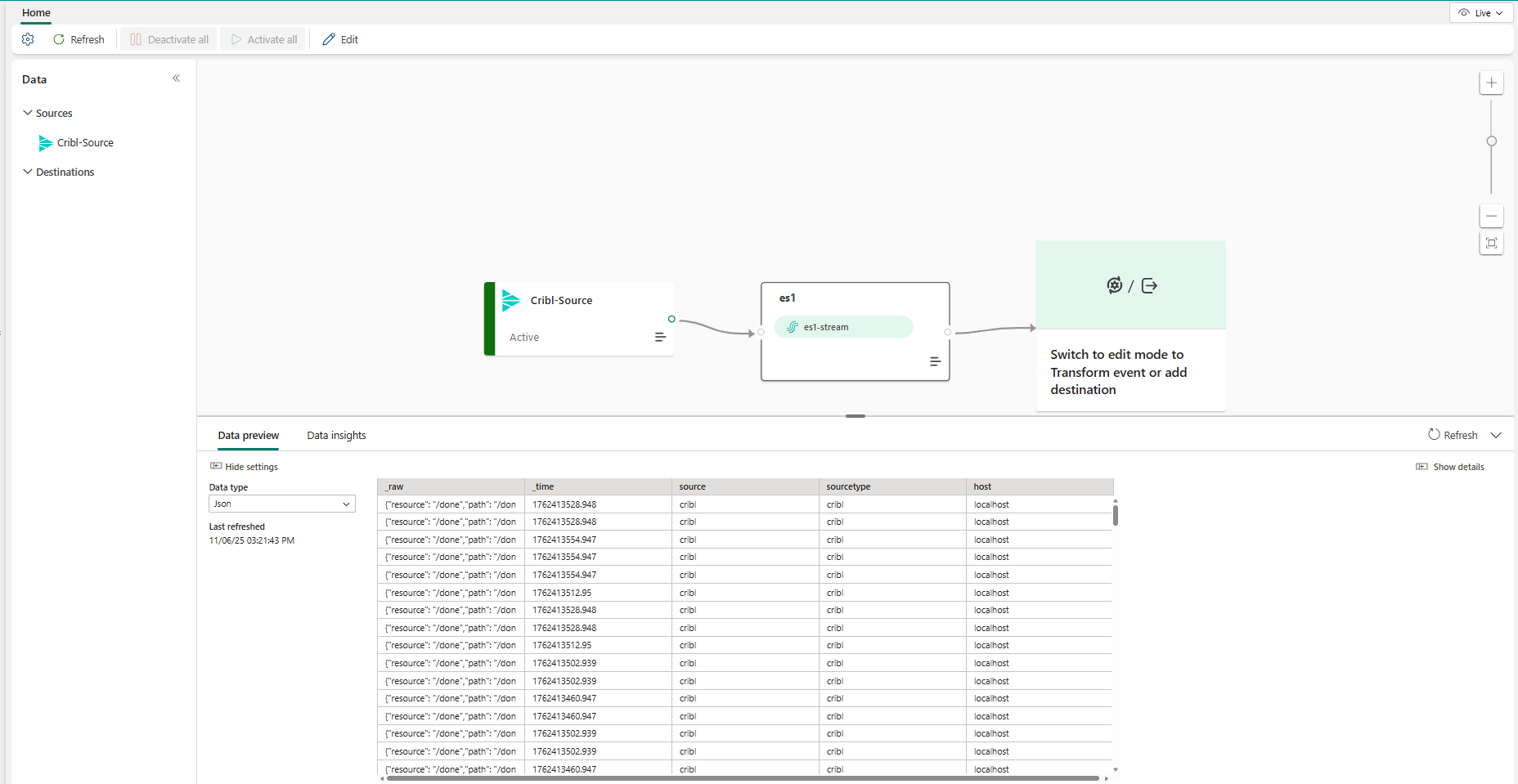This screenshot has width=1518, height=784.
Task: Click the transform event icon in green tile
Action: coord(1114,285)
